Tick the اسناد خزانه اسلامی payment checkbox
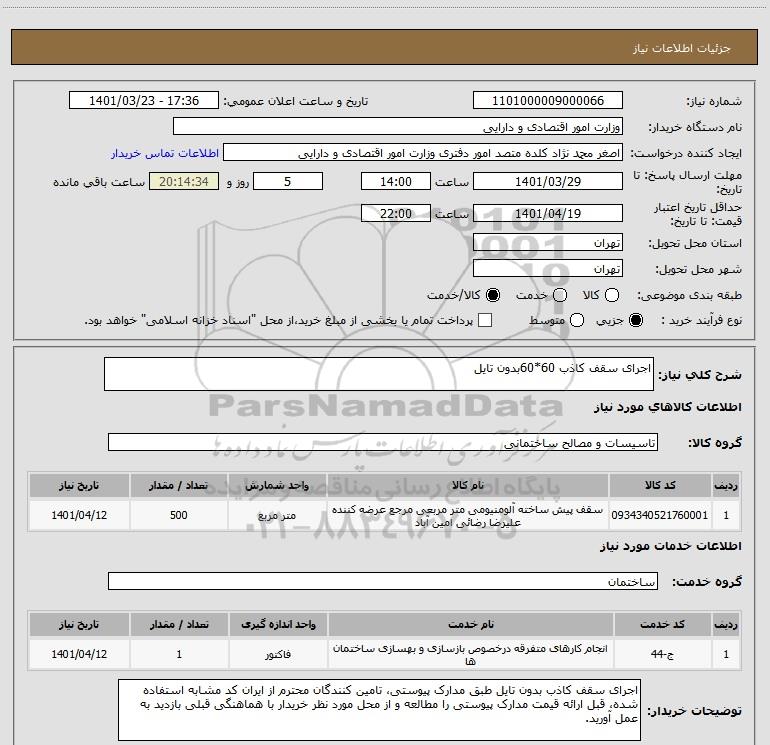770x745 pixels. tap(485, 320)
